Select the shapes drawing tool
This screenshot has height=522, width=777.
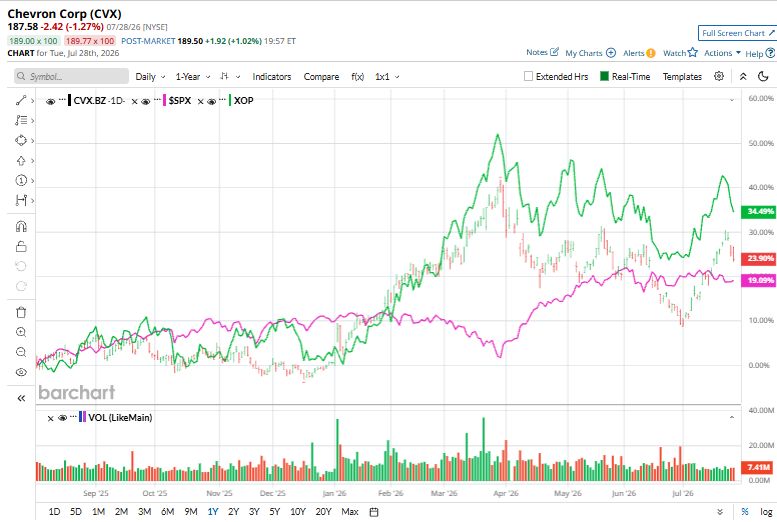(21, 140)
